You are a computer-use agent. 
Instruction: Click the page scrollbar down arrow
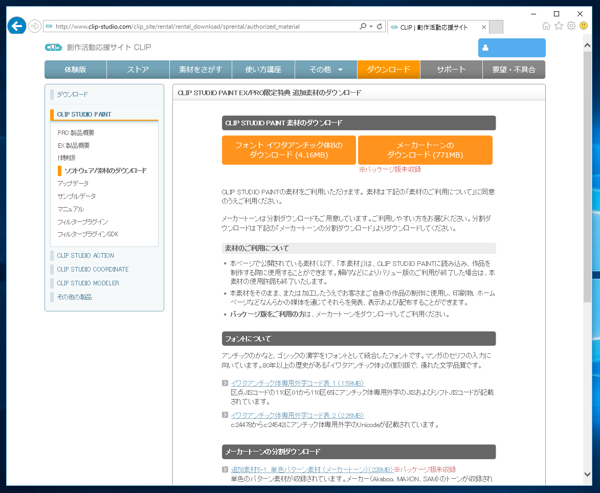click(587, 474)
